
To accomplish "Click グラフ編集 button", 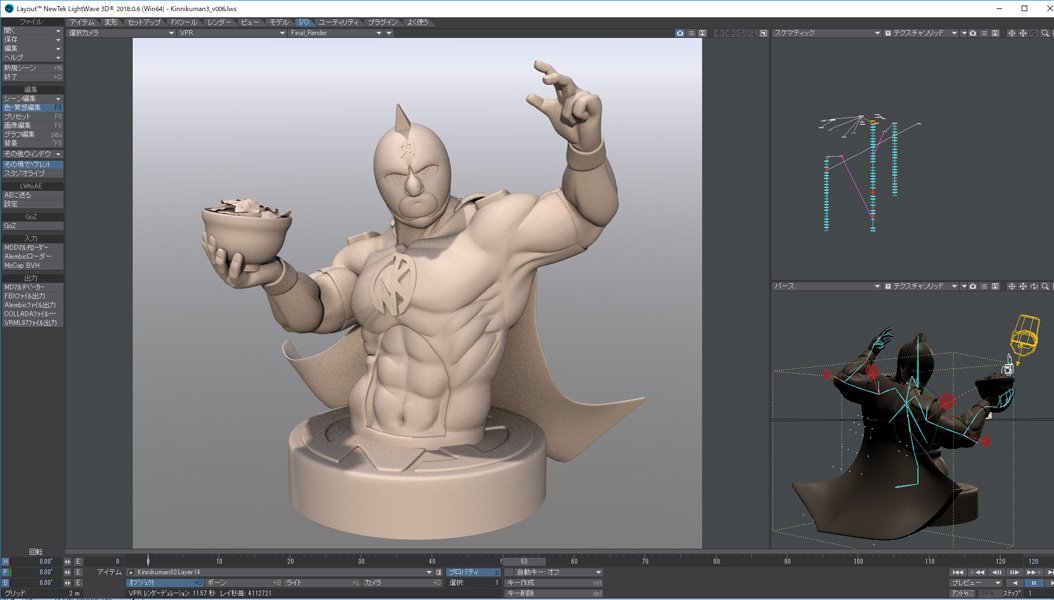I will [32, 134].
